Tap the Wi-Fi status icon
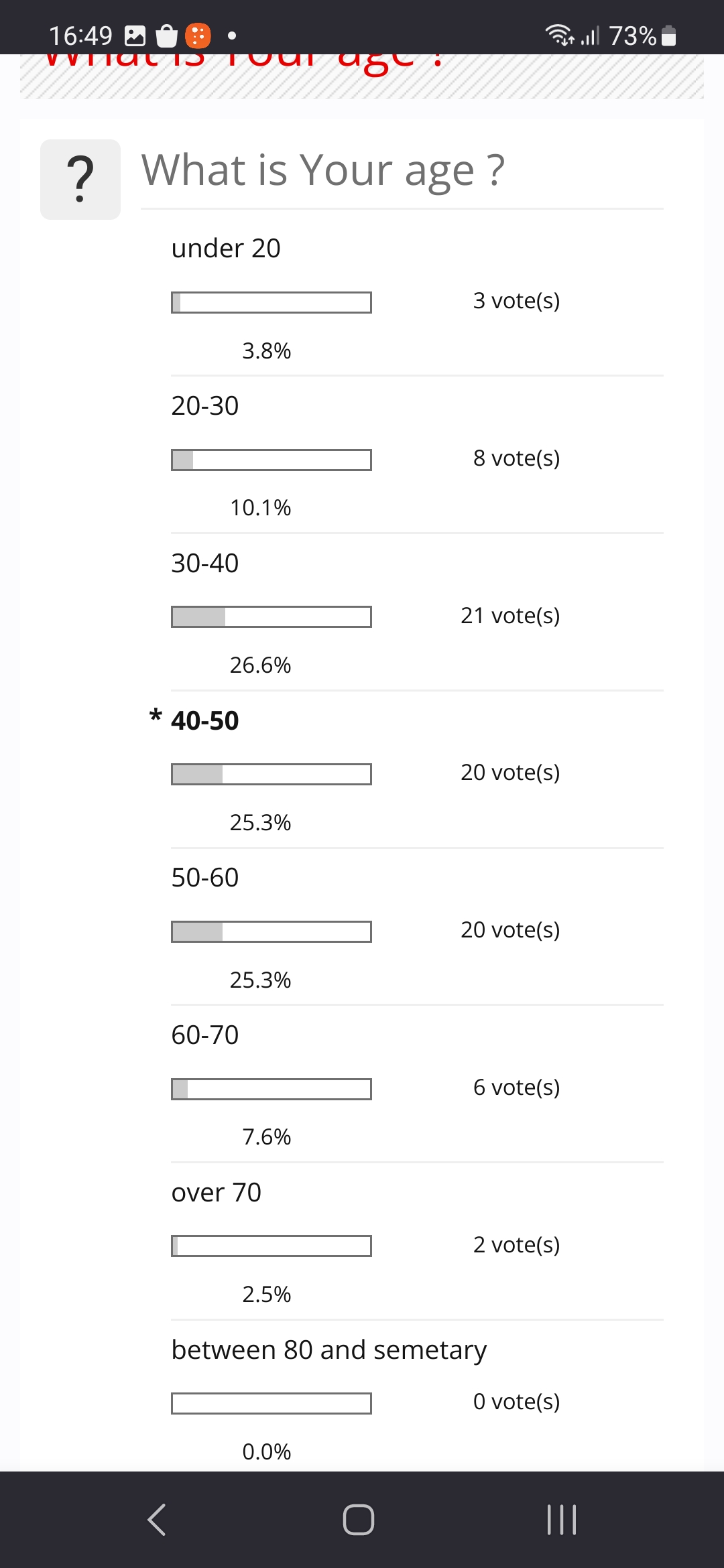Screen dimensions: 724x1568 (x=559, y=35)
